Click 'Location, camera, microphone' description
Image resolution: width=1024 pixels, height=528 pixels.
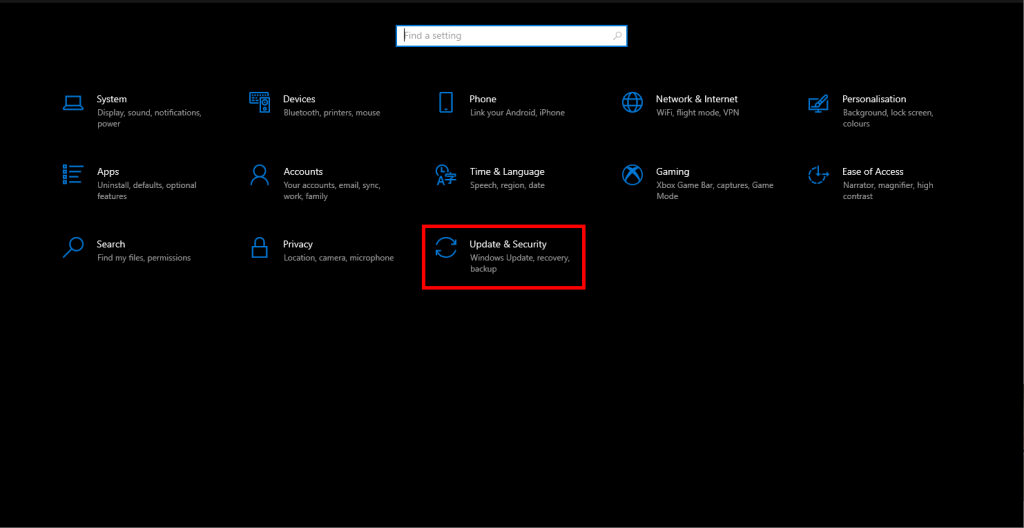point(339,258)
